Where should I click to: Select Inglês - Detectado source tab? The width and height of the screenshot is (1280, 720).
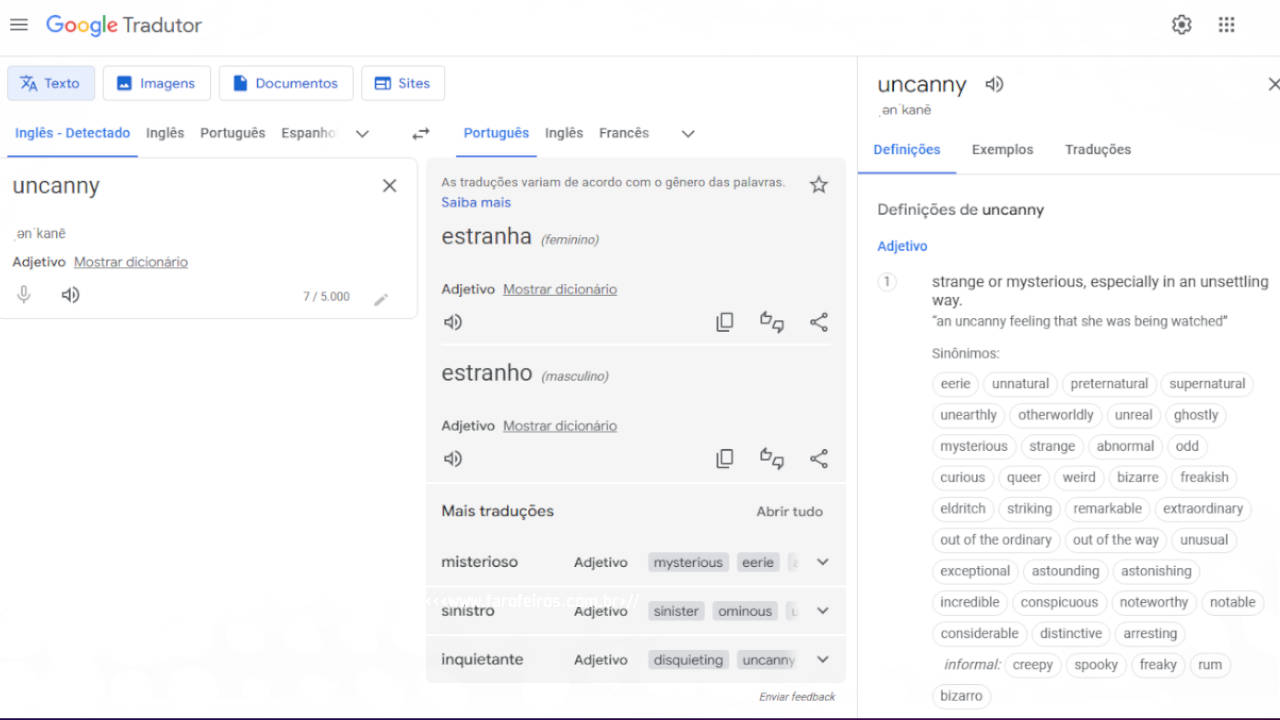click(72, 133)
